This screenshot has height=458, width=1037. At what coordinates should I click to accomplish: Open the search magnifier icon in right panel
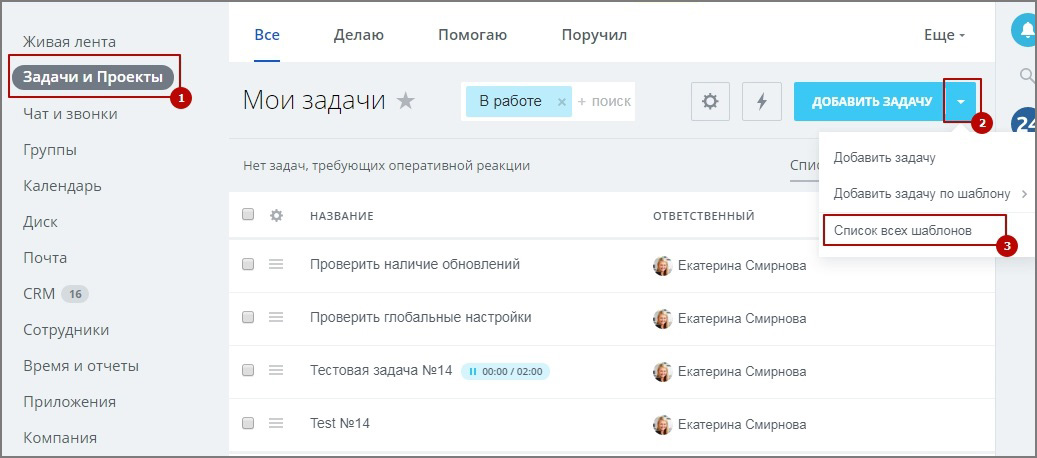[1026, 75]
